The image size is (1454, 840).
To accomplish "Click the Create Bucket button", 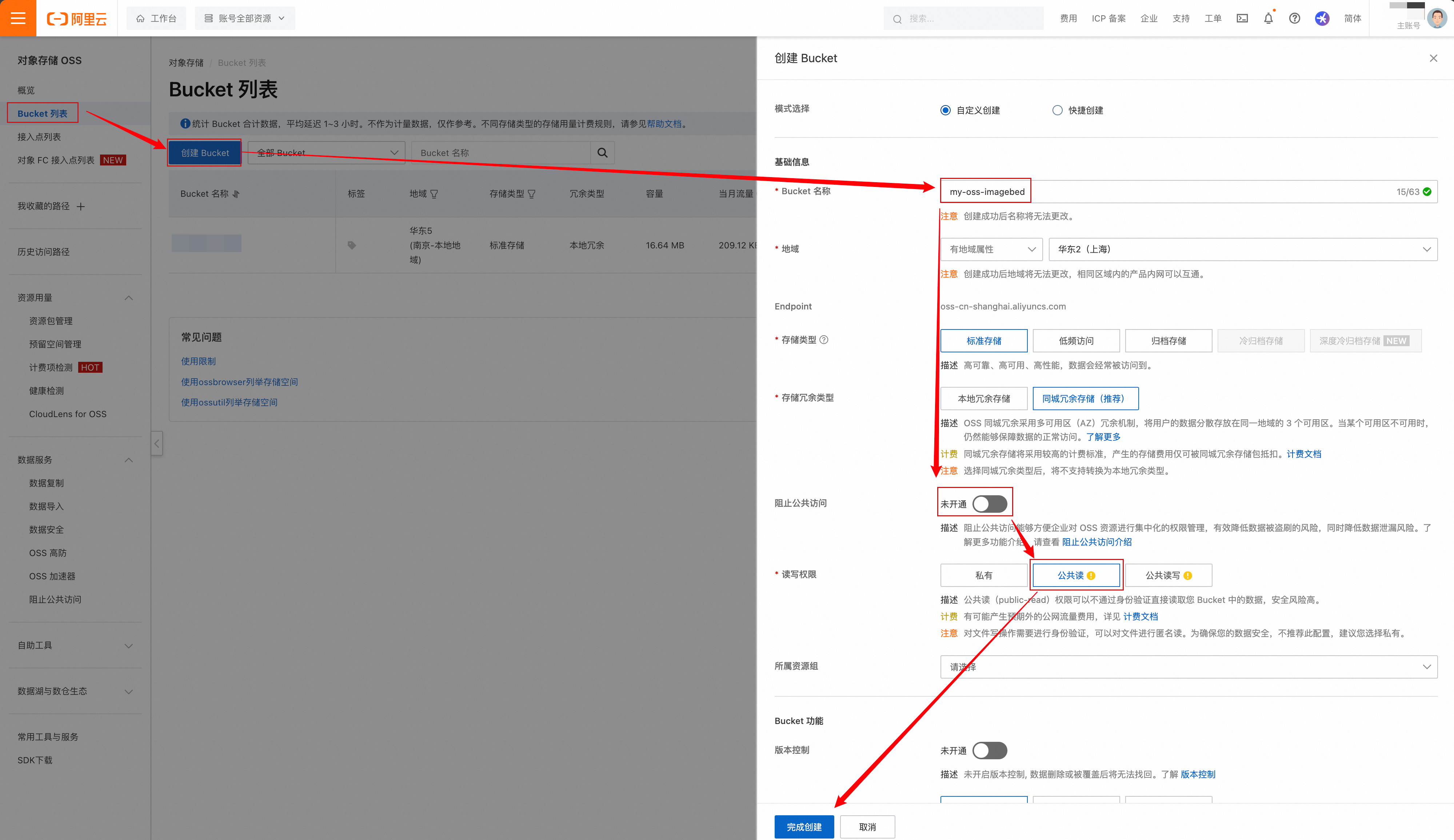I will (x=205, y=153).
